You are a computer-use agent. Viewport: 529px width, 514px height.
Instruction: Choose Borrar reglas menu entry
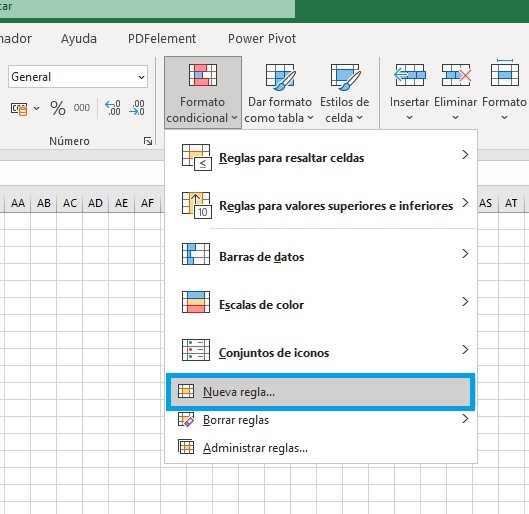point(321,420)
